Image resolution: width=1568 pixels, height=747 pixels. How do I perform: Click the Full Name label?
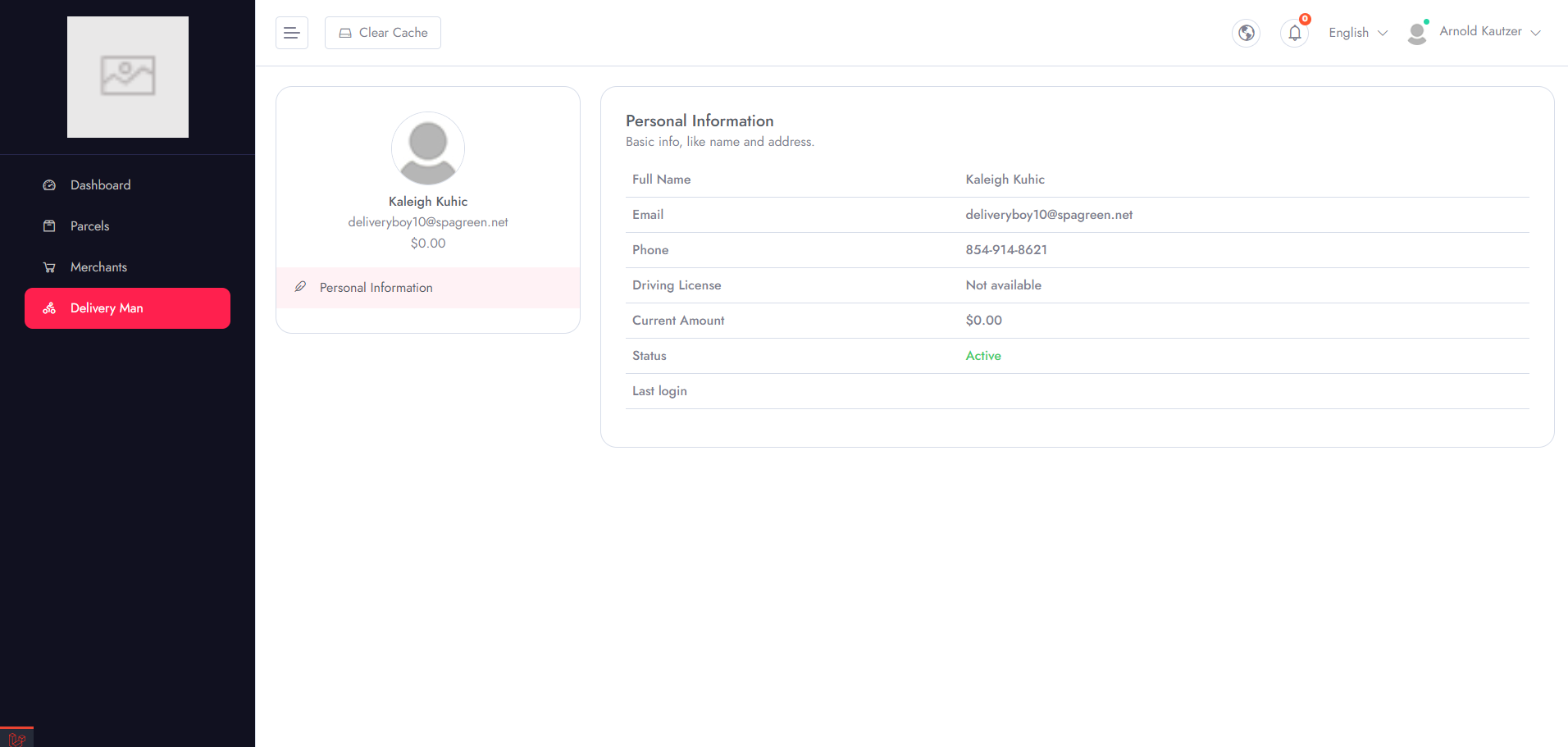pyautogui.click(x=661, y=180)
